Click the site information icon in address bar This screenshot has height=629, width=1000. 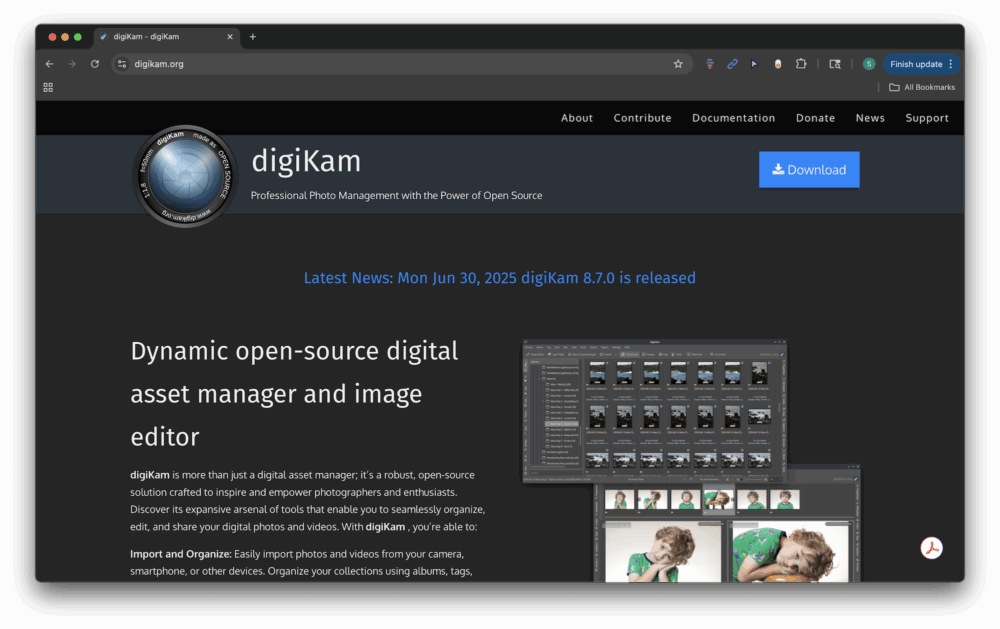[x=124, y=63]
